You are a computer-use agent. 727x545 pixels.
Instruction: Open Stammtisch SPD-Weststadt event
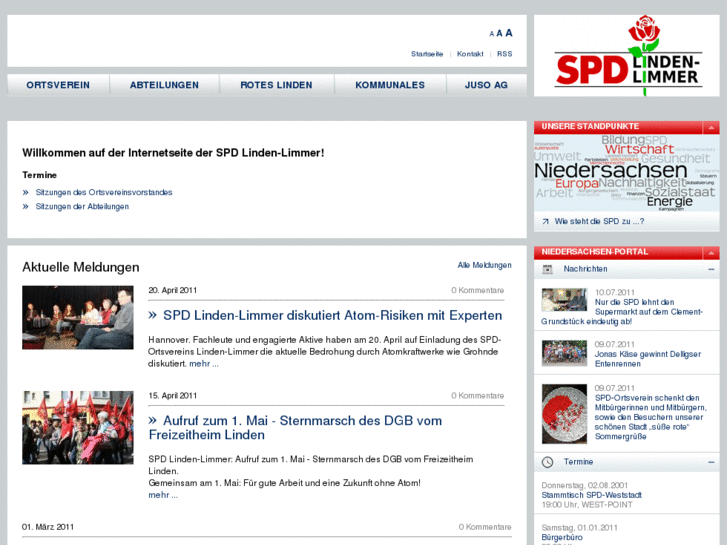[592, 495]
